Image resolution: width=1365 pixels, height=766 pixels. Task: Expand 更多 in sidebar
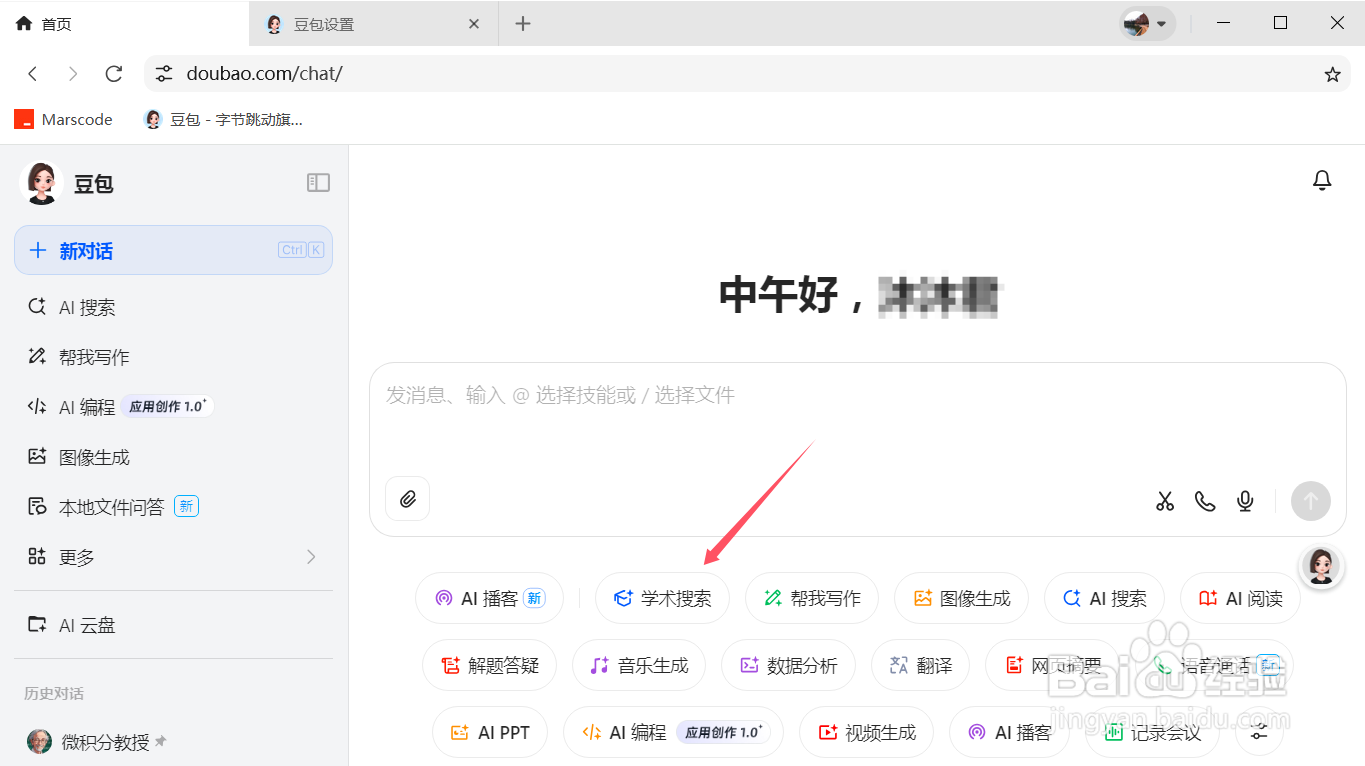[x=173, y=557]
